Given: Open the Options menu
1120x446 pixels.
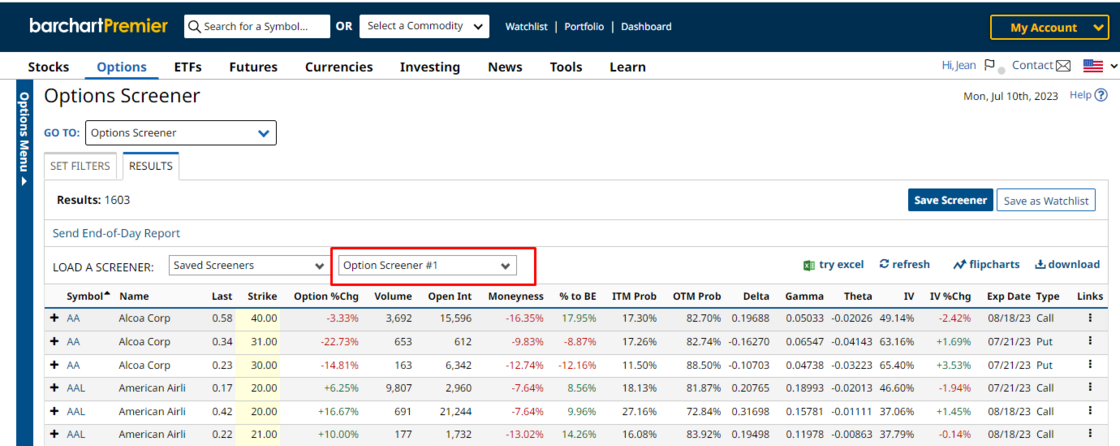Looking at the screenshot, I should coord(121,67).
